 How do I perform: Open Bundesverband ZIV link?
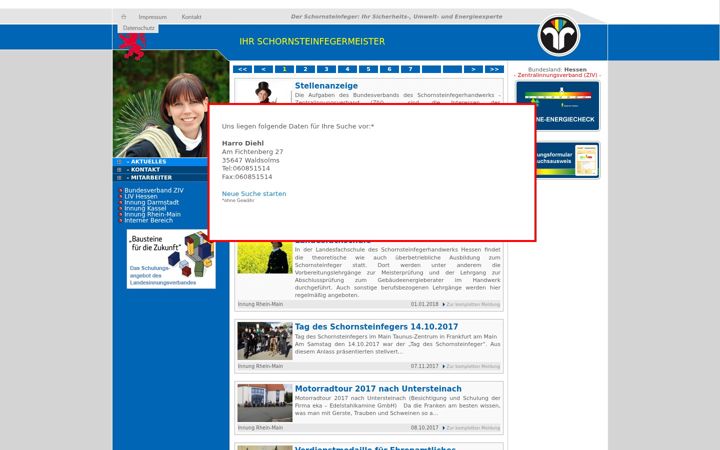154,190
